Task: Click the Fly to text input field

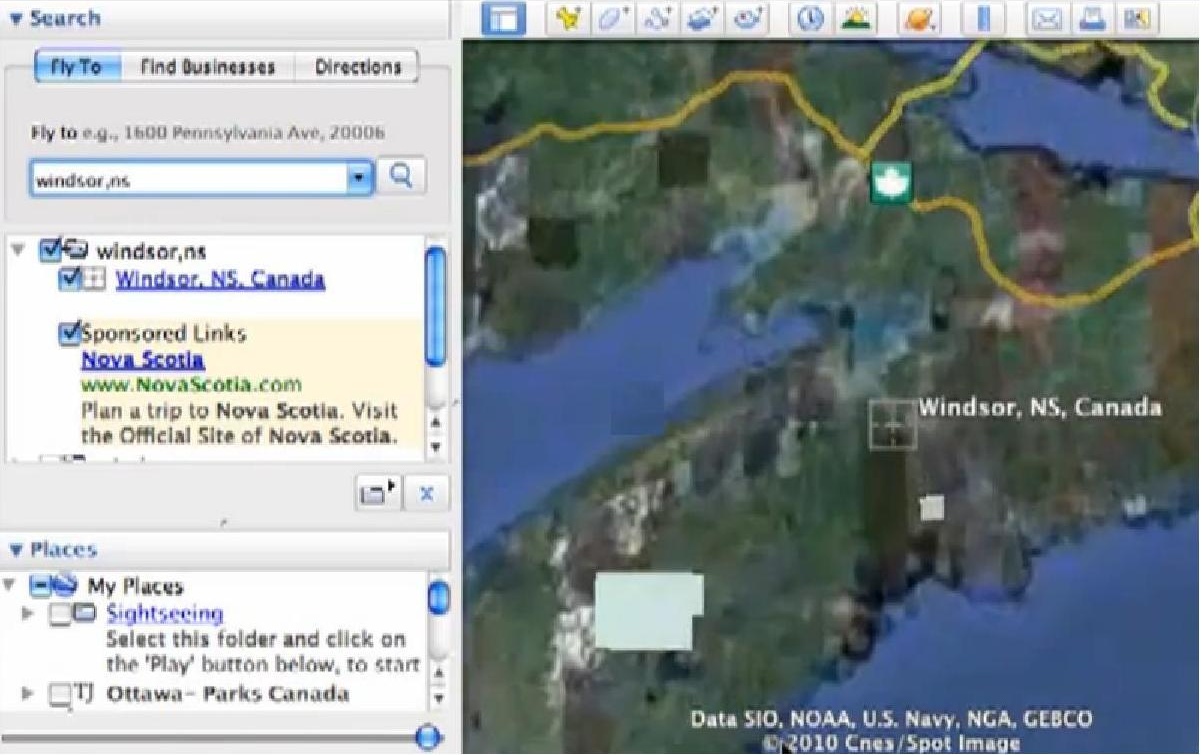Action: coord(189,180)
